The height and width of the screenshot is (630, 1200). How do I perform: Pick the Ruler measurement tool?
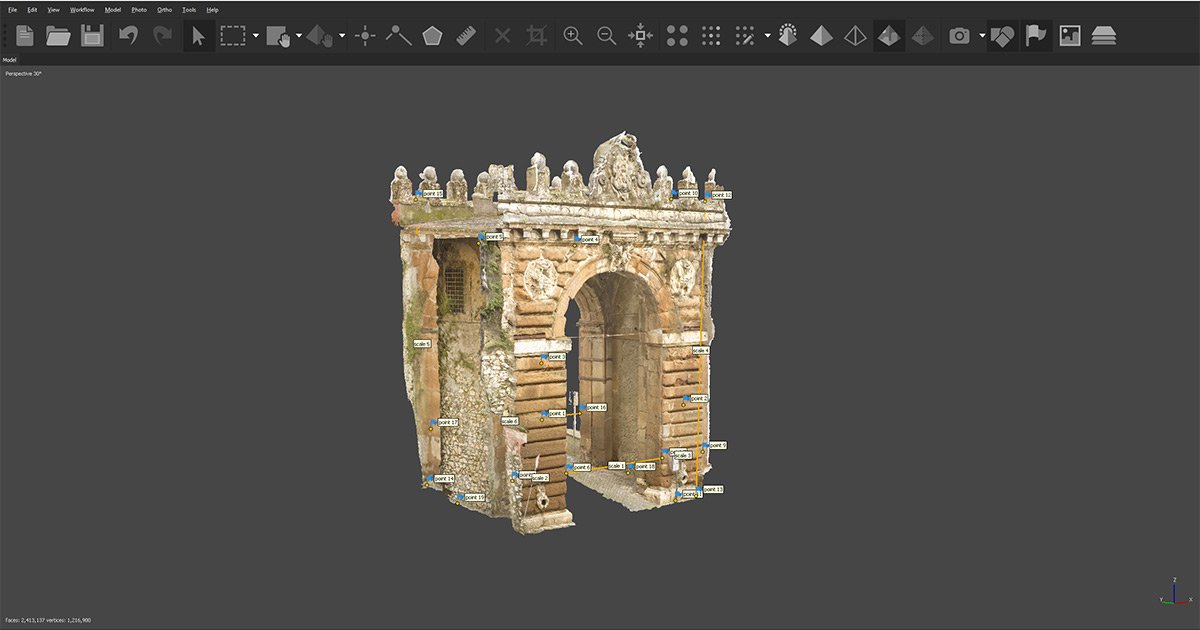pyautogui.click(x=465, y=36)
